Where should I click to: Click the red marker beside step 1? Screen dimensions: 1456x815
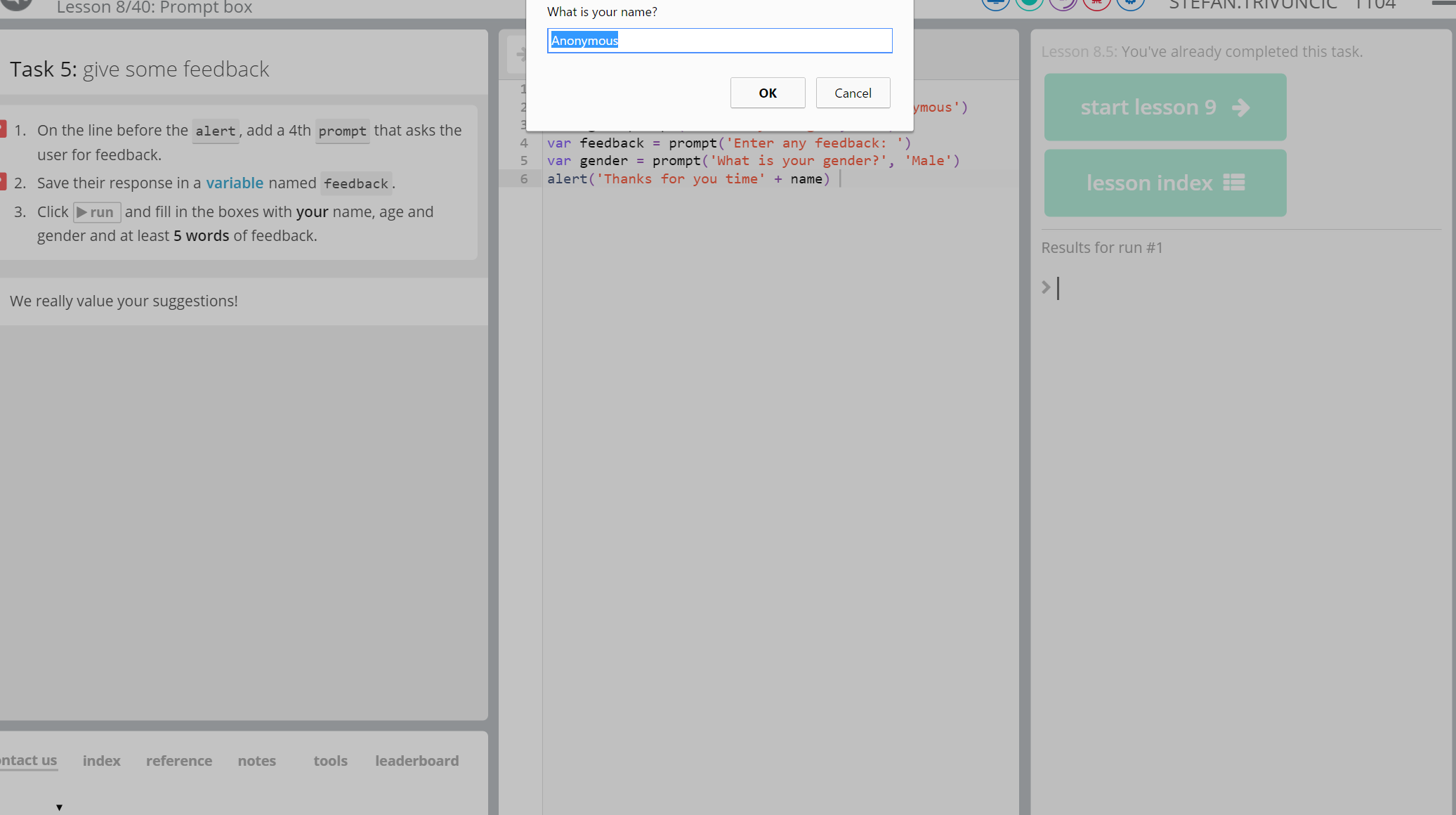point(3,129)
